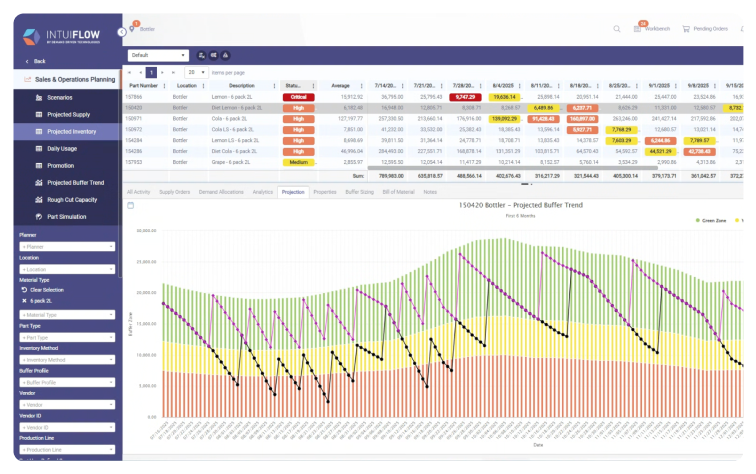Open the items per page dropdown

[x=196, y=72]
